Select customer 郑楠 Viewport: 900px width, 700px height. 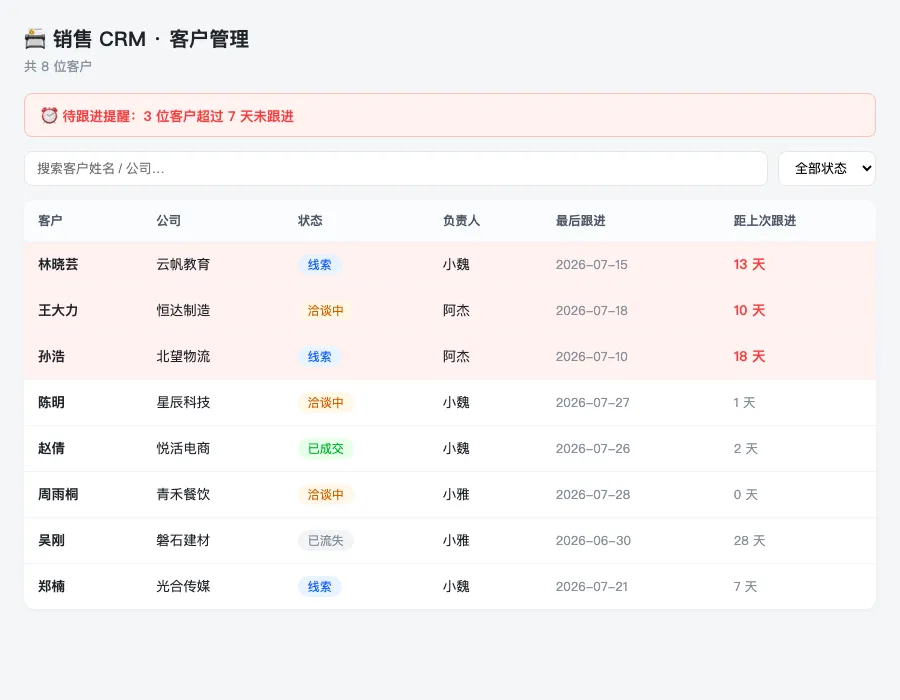(51, 586)
